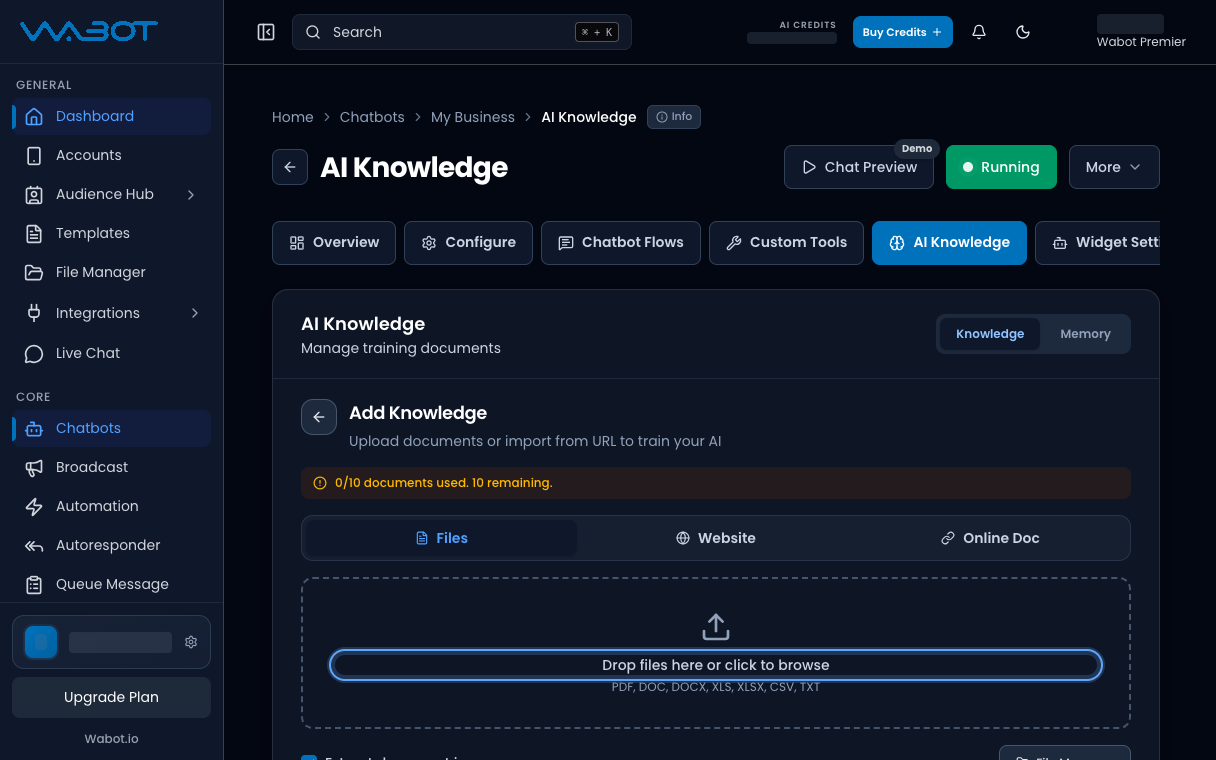Select the Files source tab
The width and height of the screenshot is (1216, 760).
pyautogui.click(x=441, y=538)
